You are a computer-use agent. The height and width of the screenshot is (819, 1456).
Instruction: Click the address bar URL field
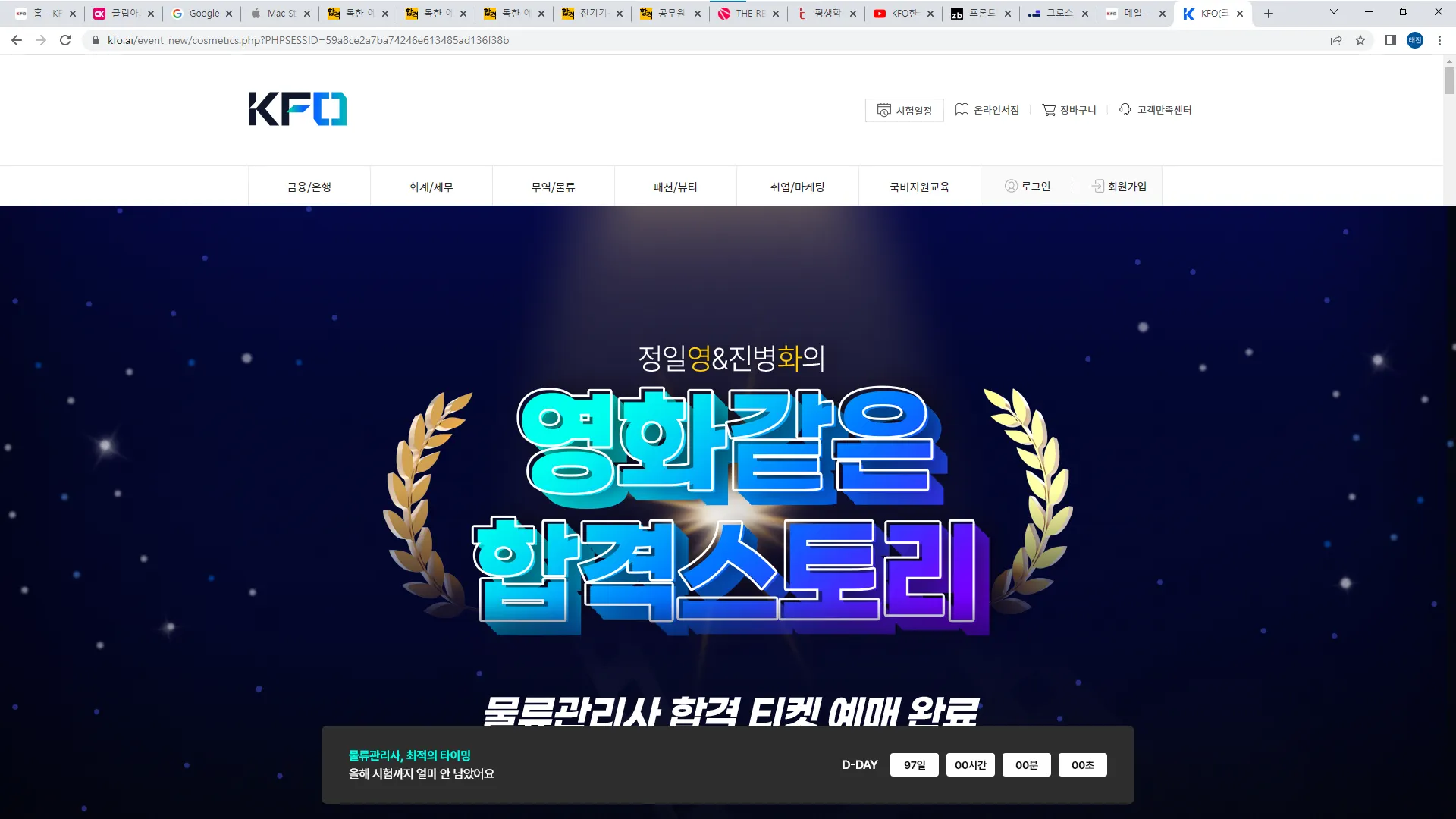pos(308,40)
